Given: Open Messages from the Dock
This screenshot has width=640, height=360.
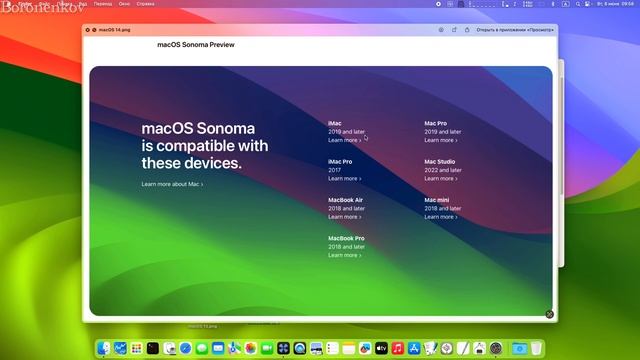Looking at the screenshot, I should pos(202,348).
